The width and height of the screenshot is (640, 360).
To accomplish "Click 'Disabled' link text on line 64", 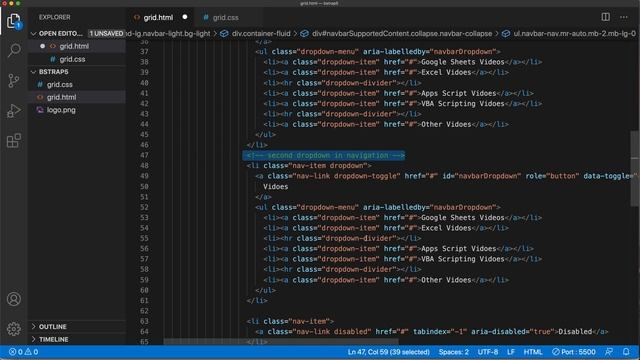I will click(x=575, y=331).
